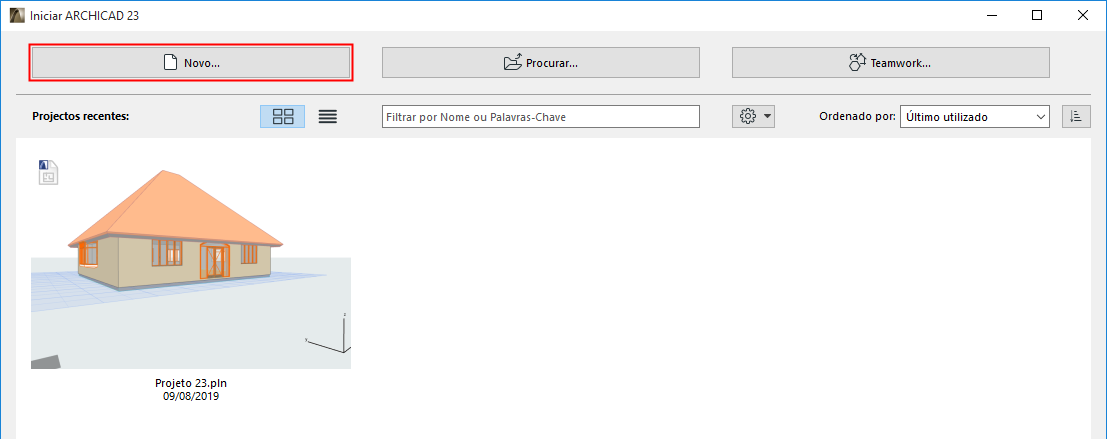The image size is (1107, 439).
Task: Click the dropdown arrow next to gear
Action: [767, 117]
